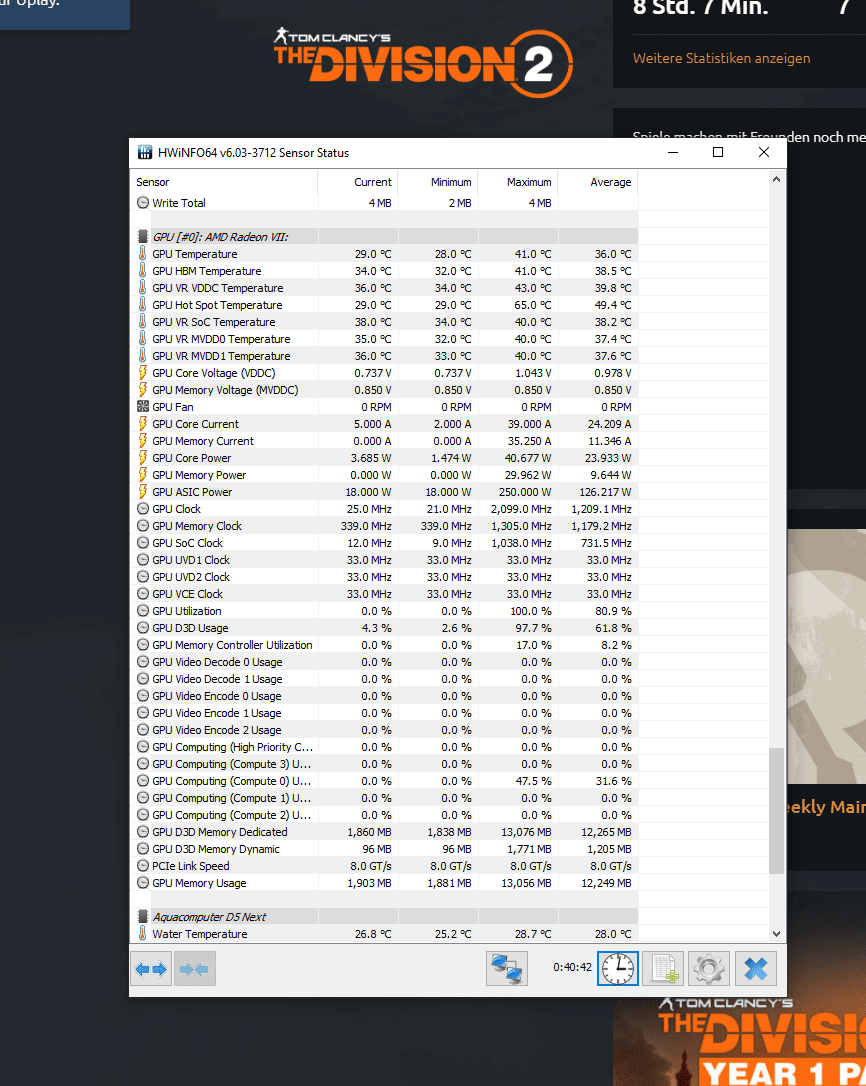Click the lightning icon beside GPU ASIC Power
Screen dimensions: 866x1086
pos(143,492)
